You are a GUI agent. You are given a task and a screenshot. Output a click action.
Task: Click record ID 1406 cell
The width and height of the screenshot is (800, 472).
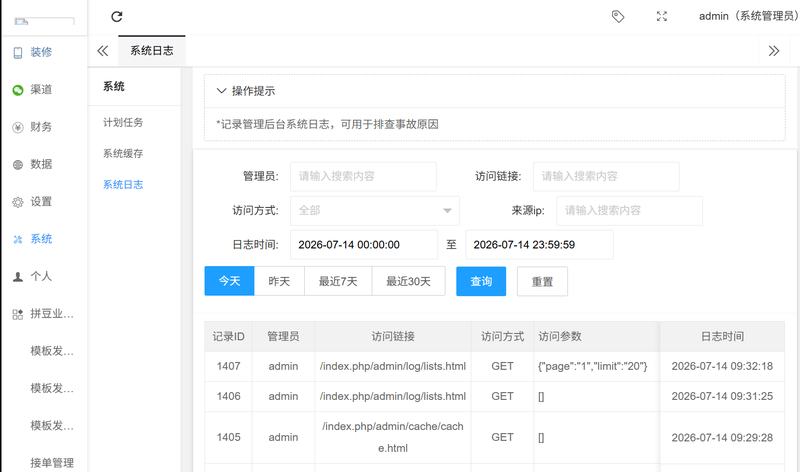coord(229,396)
